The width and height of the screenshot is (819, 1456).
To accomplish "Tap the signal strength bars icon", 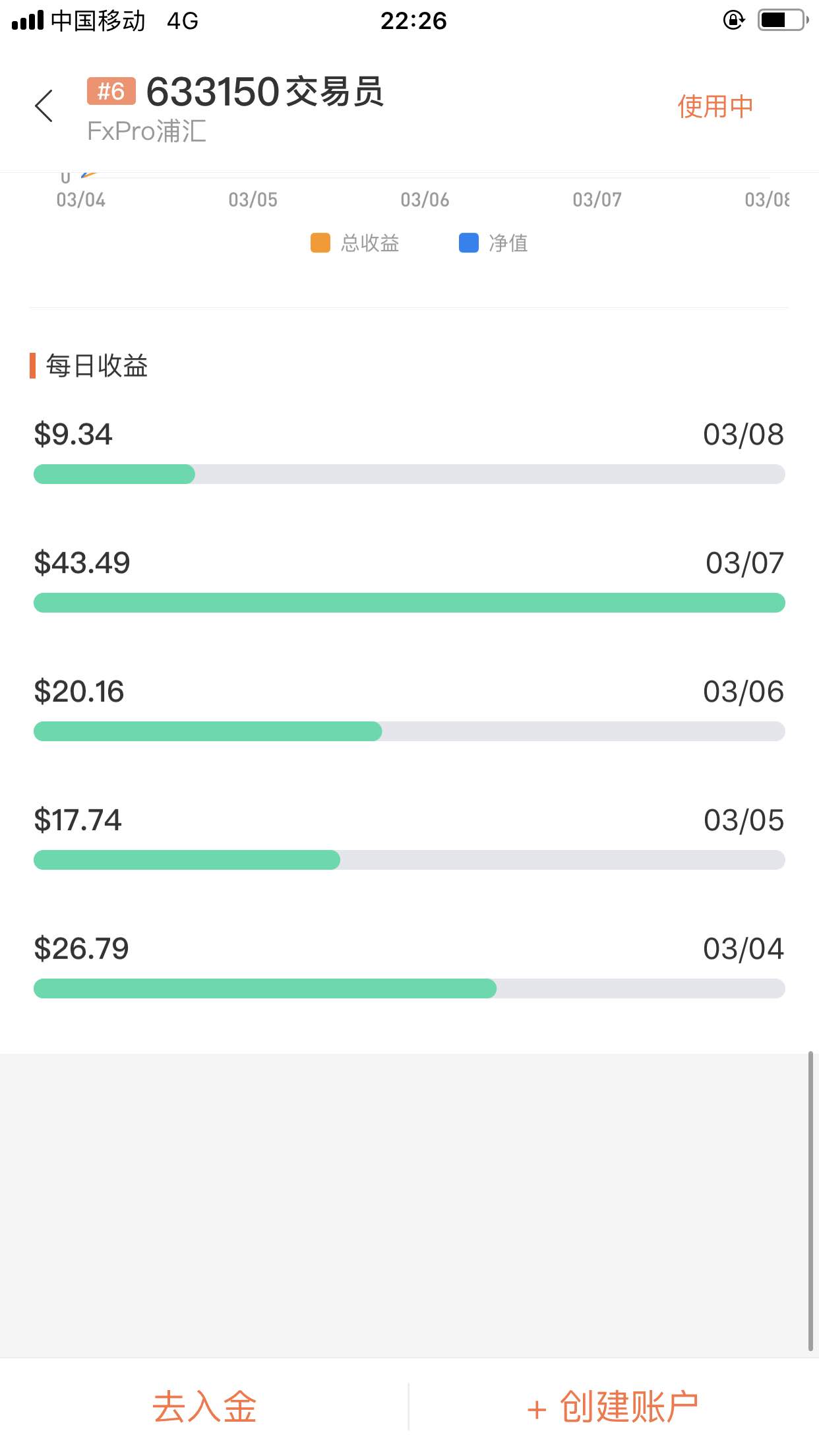I will (x=28, y=20).
